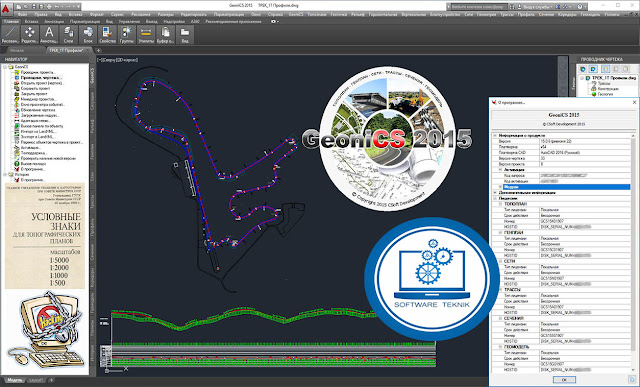Collapse ТОПОПЛАН license group
Image resolution: width=640 pixels, height=387 pixels.
point(500,204)
